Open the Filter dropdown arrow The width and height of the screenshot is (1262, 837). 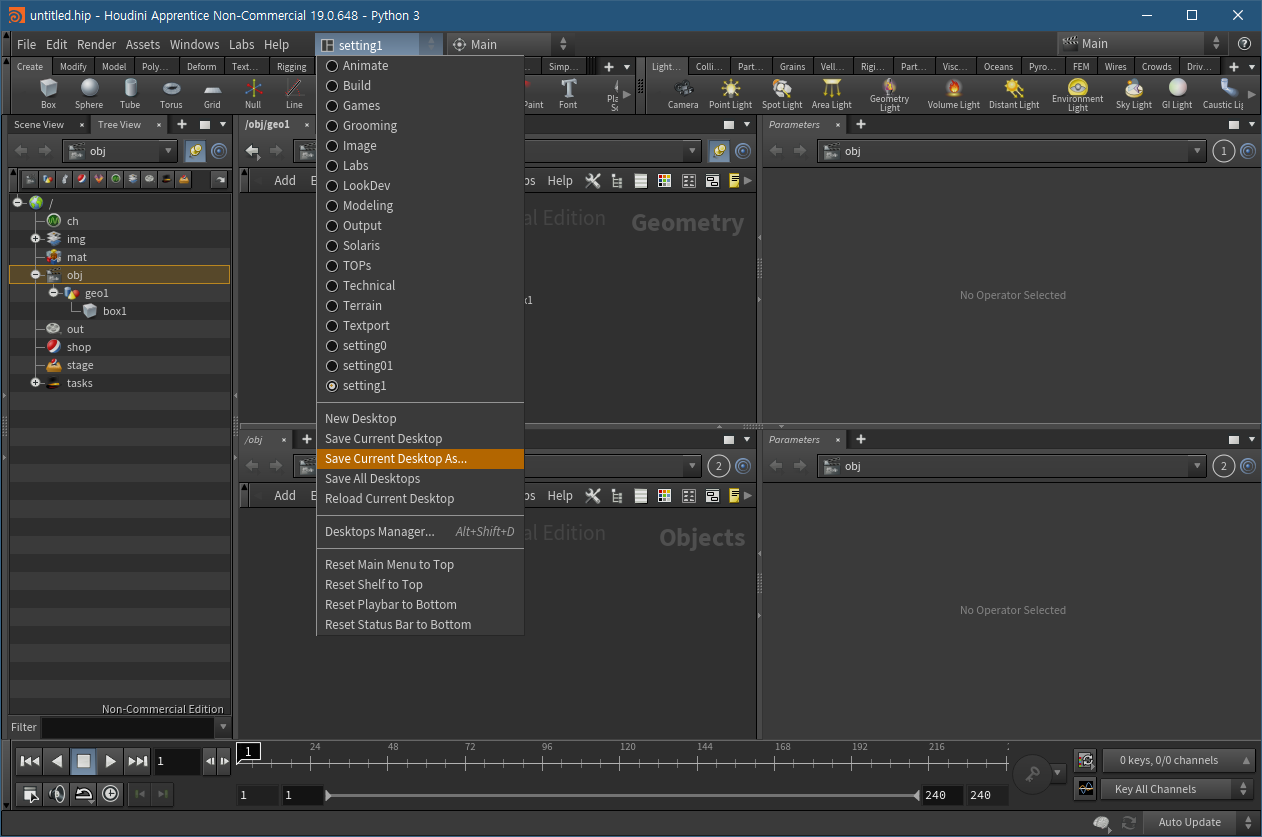pos(222,727)
